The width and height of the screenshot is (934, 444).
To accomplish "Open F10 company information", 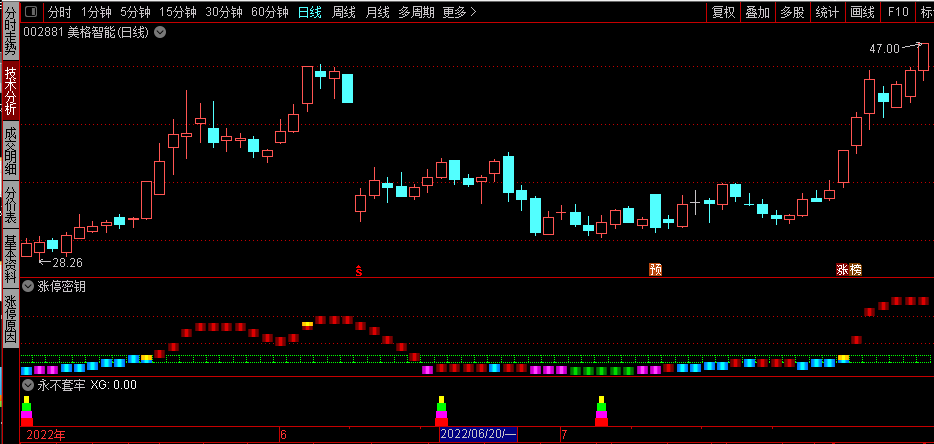I will click(898, 12).
